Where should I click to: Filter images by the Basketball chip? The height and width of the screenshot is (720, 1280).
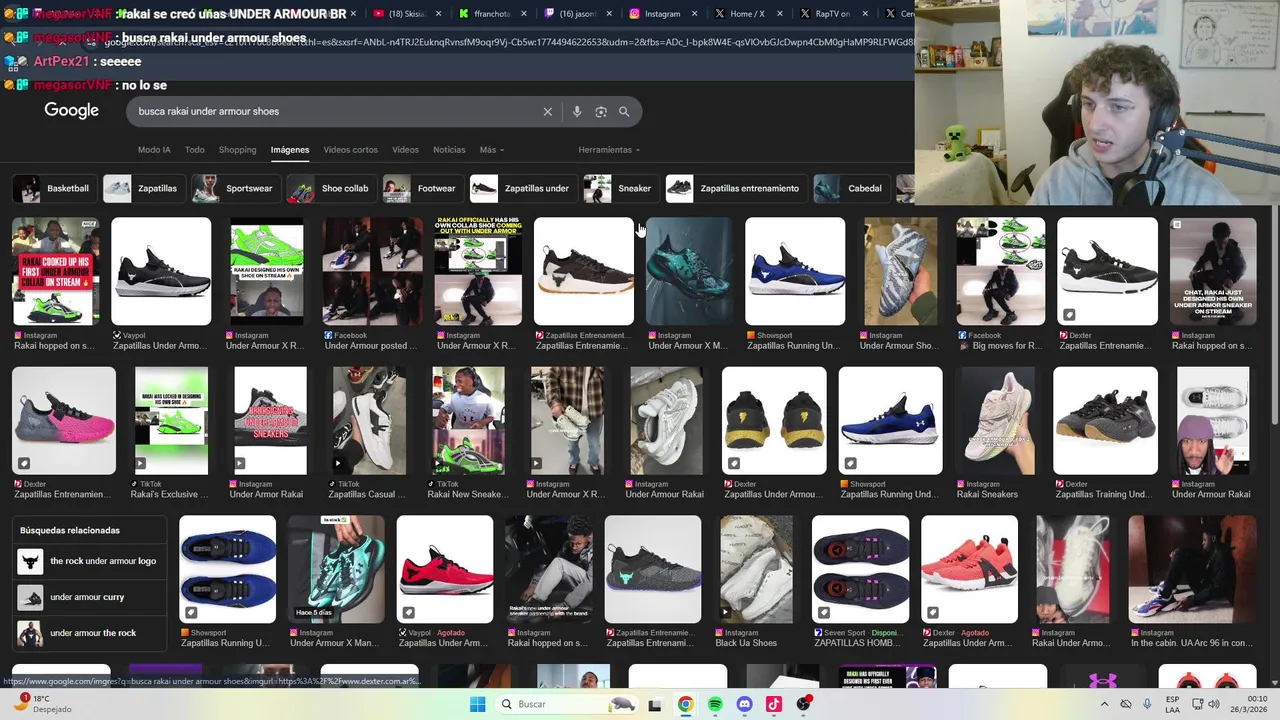coord(55,188)
